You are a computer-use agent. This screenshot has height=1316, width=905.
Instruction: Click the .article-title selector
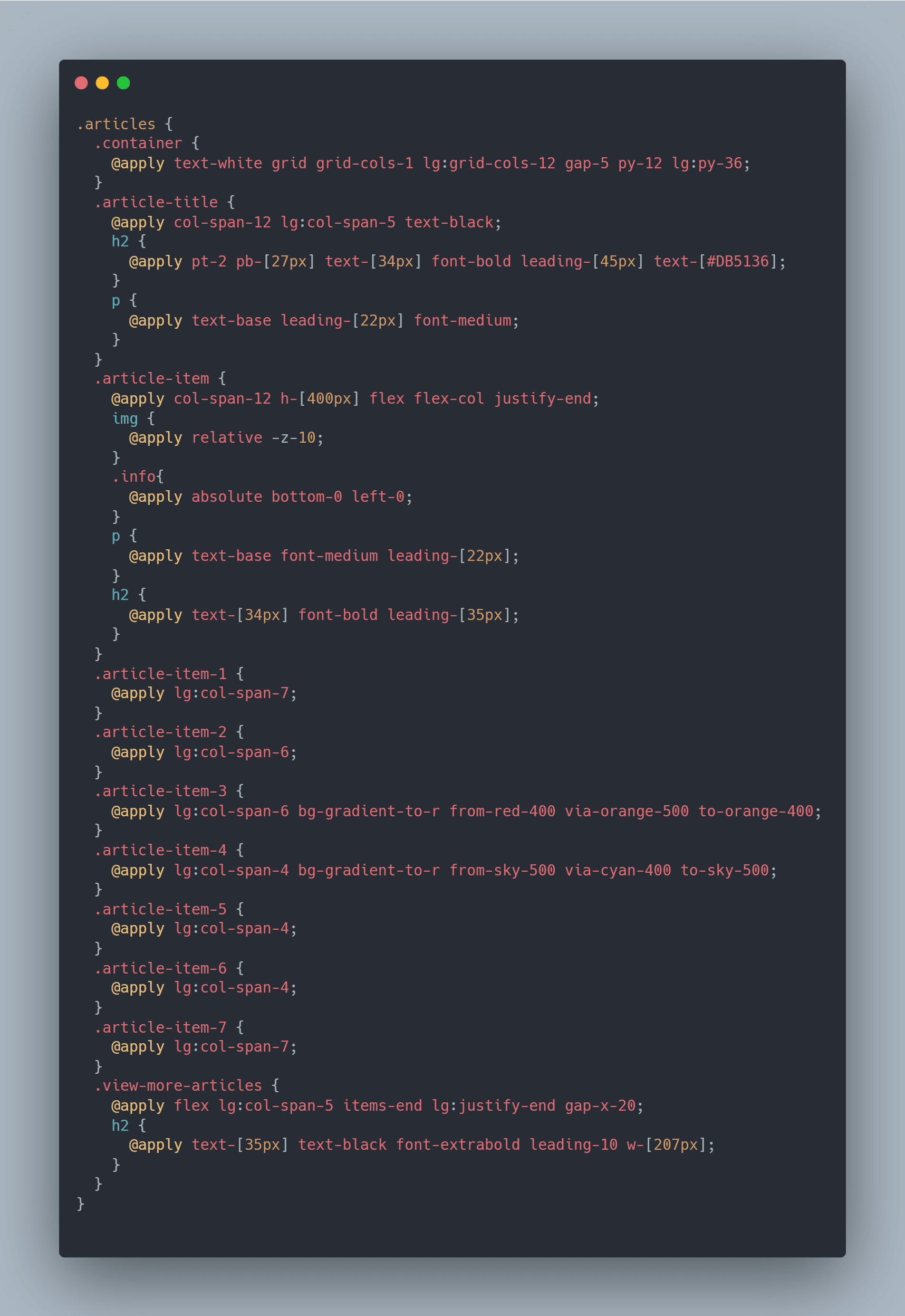click(156, 202)
